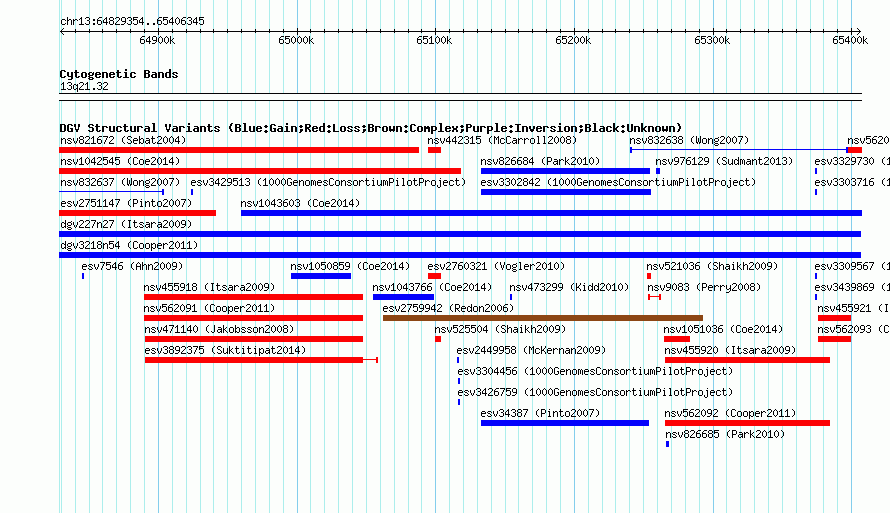Click nsv521036 (Shaikh2009) label
The width and height of the screenshot is (890, 513).
(712, 266)
